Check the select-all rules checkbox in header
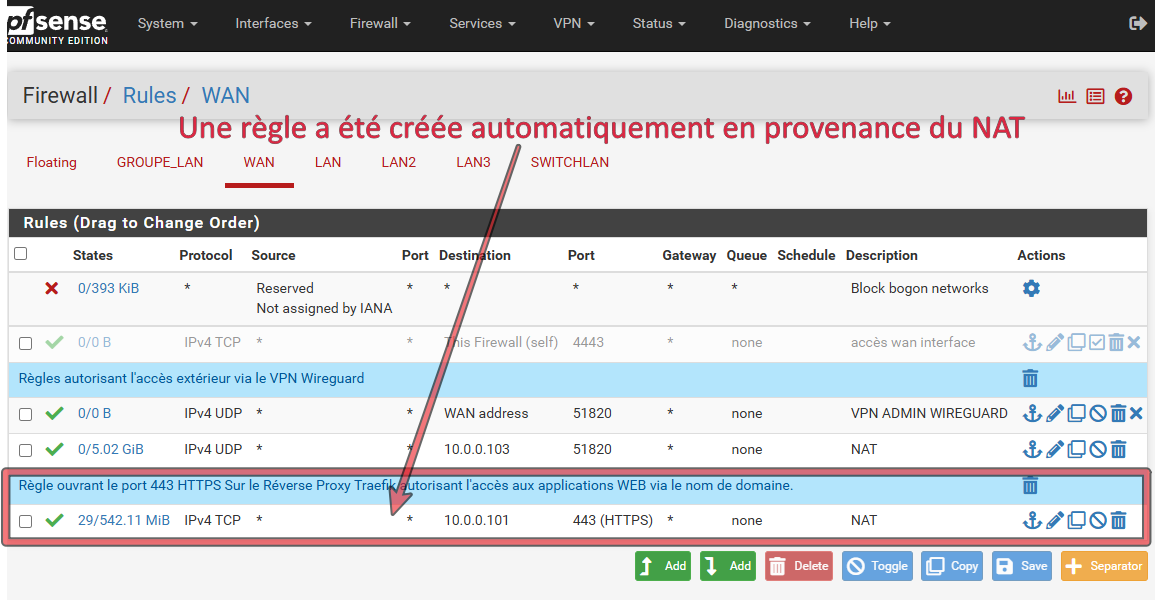The height and width of the screenshot is (600, 1155). click(x=21, y=254)
